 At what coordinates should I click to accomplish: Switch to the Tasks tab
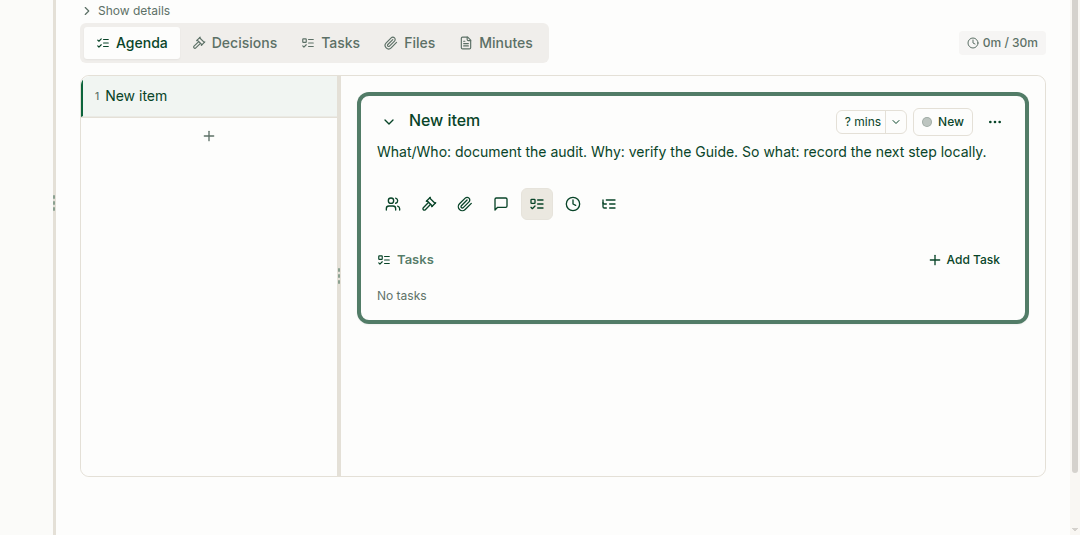331,43
